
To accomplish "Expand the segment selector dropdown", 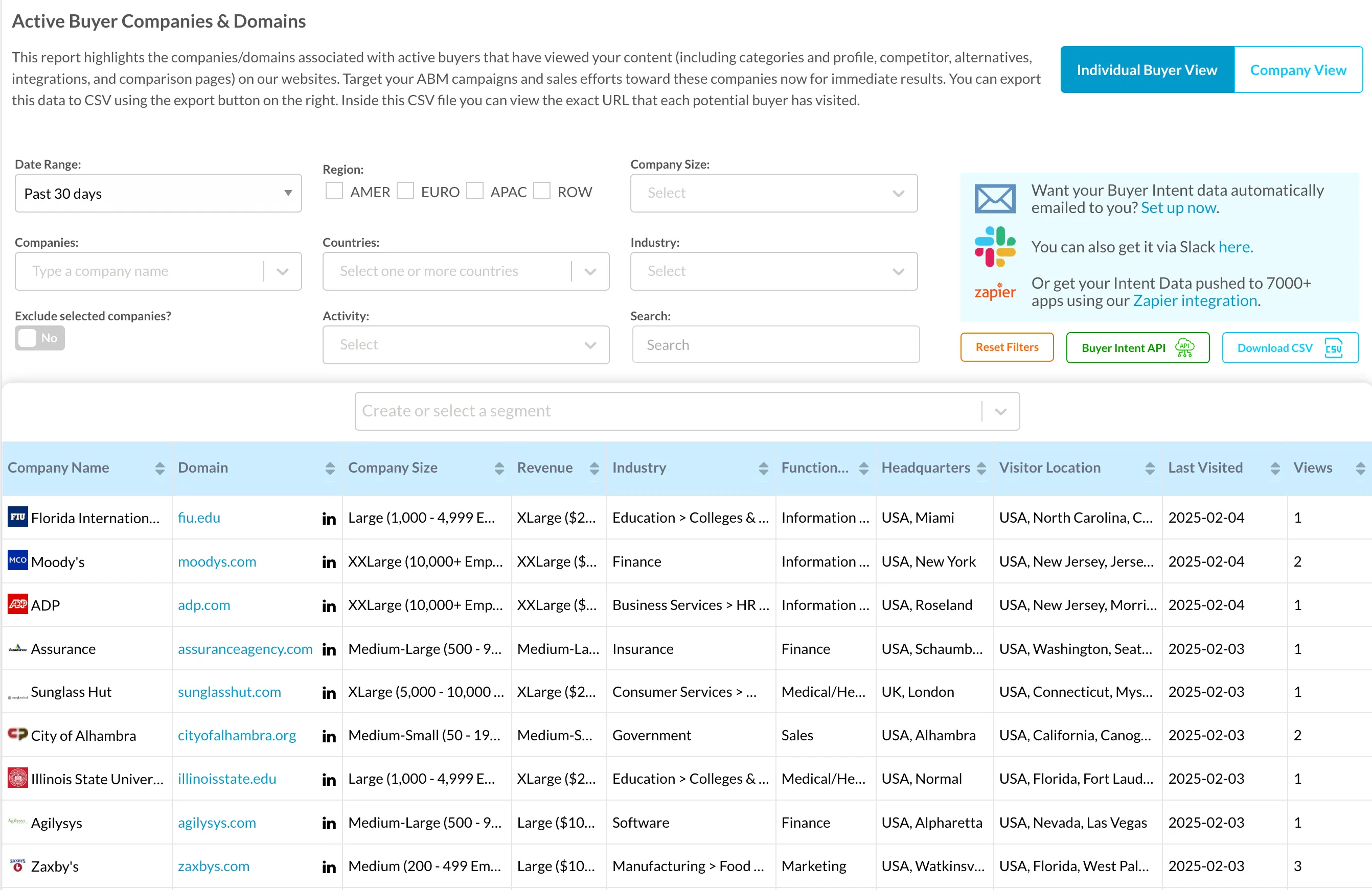I will 1001,411.
